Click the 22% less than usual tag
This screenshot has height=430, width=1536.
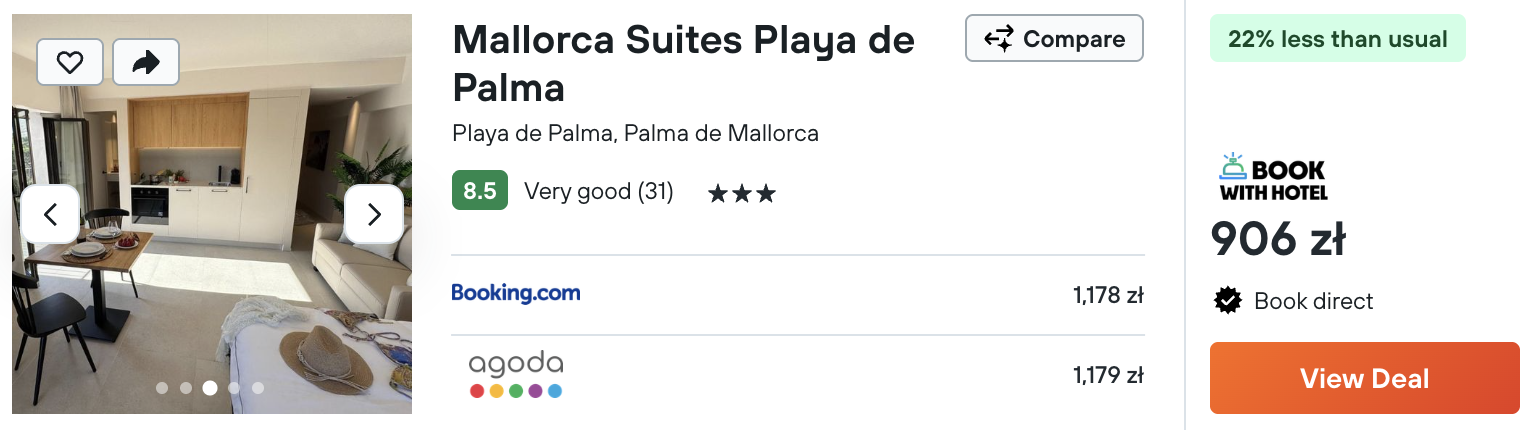coord(1338,39)
